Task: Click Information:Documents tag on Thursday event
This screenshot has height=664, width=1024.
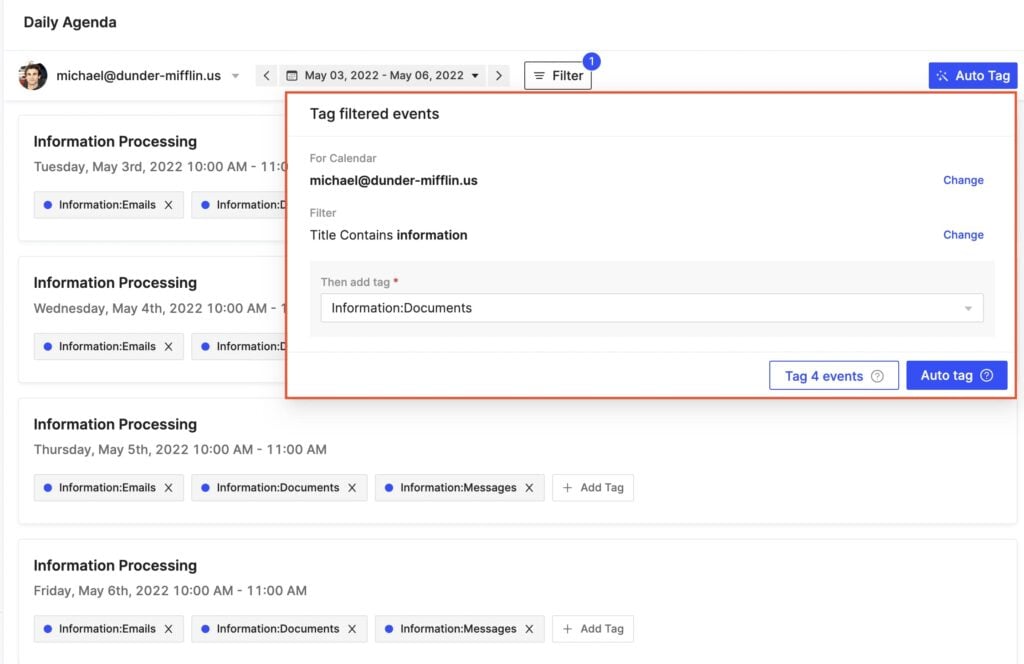Action: [278, 488]
